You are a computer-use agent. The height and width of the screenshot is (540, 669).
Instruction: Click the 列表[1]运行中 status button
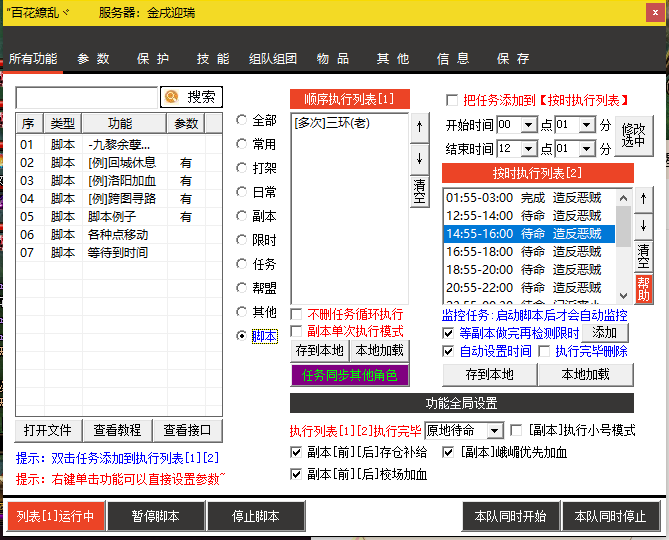pos(55,517)
